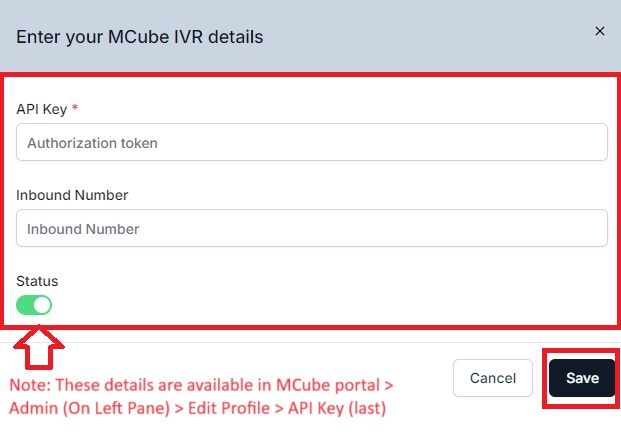Click the red note about MCube portal
Image resolution: width=621 pixels, height=444 pixels.
(x=201, y=396)
